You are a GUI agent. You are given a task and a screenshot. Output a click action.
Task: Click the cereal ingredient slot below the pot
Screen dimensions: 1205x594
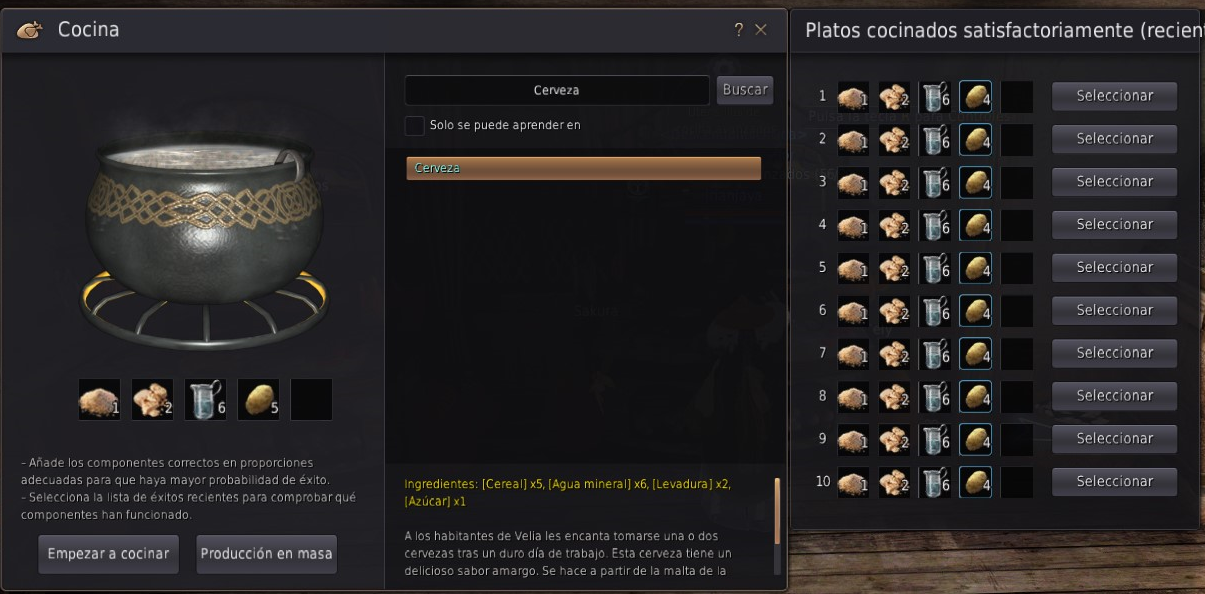pos(99,399)
